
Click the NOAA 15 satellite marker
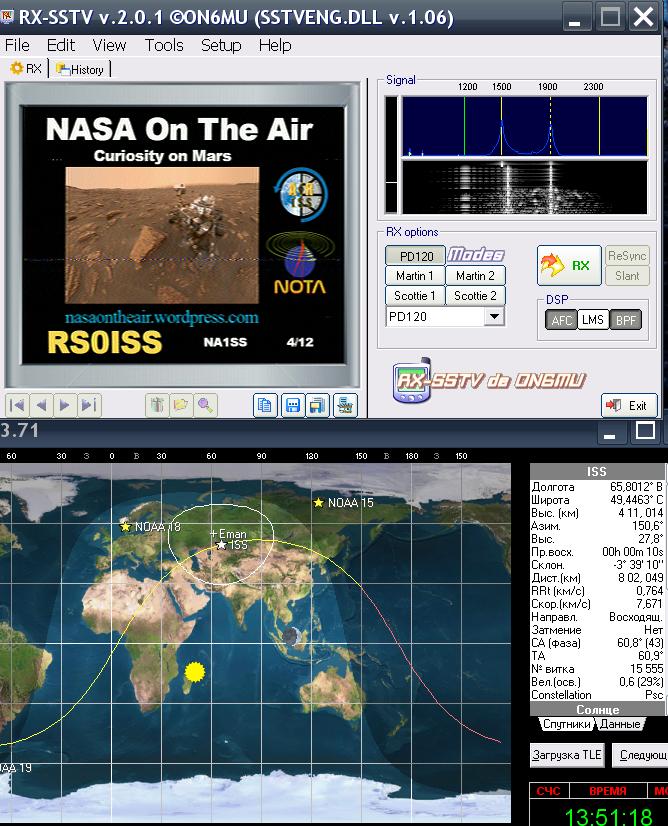(318, 503)
